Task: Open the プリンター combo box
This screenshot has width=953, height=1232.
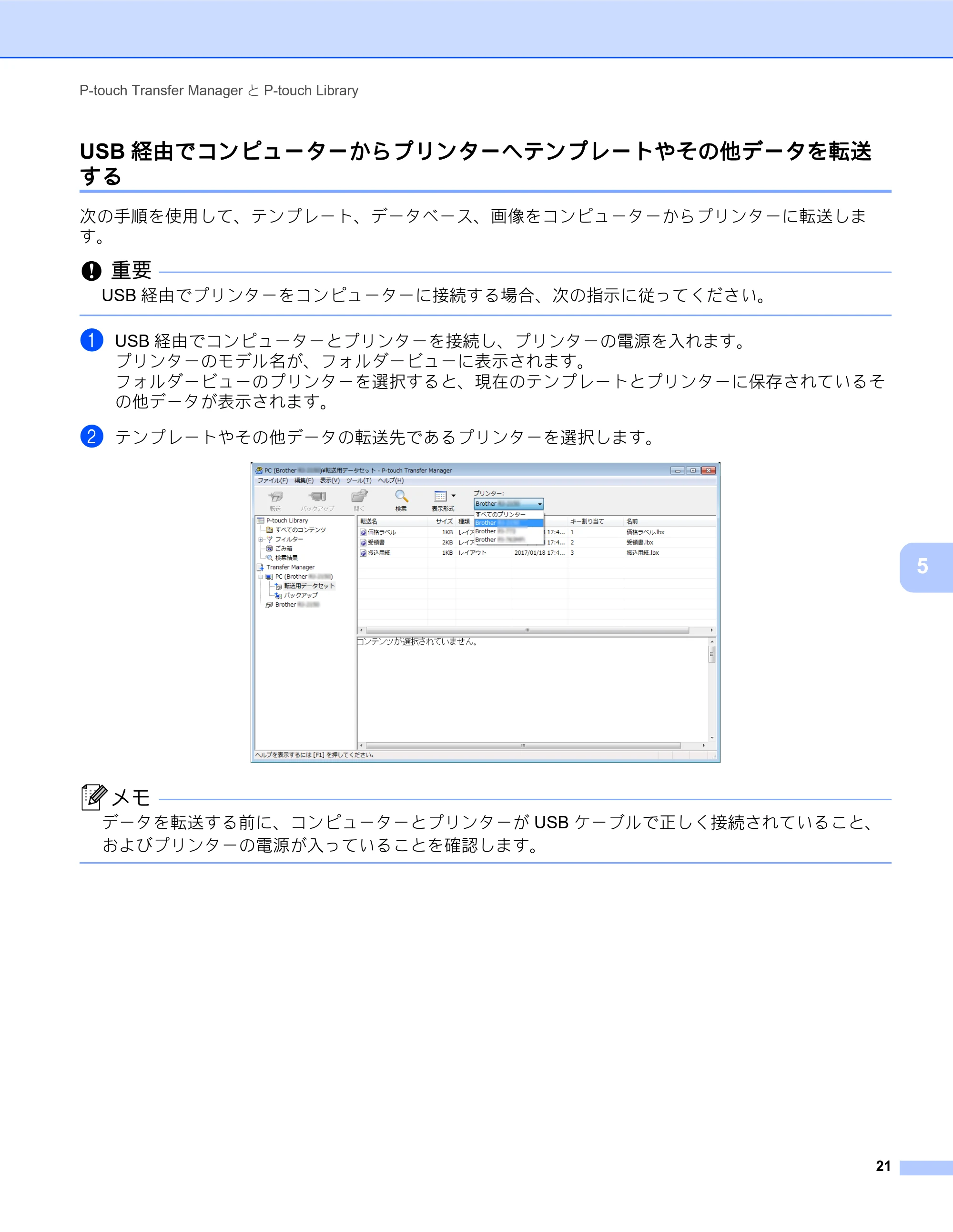Action: [508, 504]
